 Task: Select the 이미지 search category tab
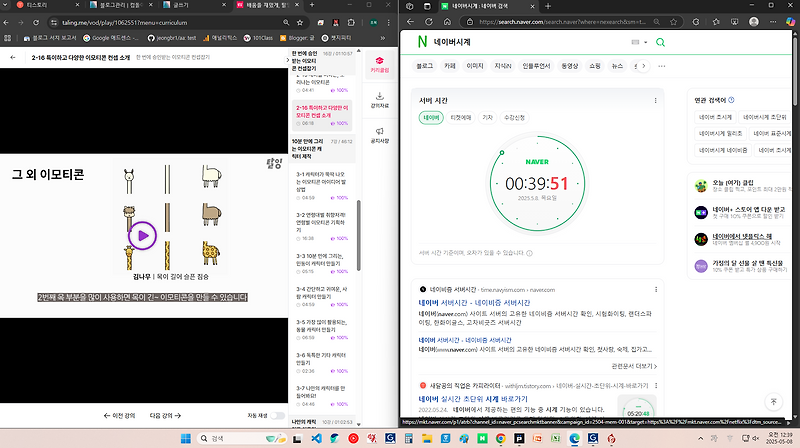coord(475,66)
